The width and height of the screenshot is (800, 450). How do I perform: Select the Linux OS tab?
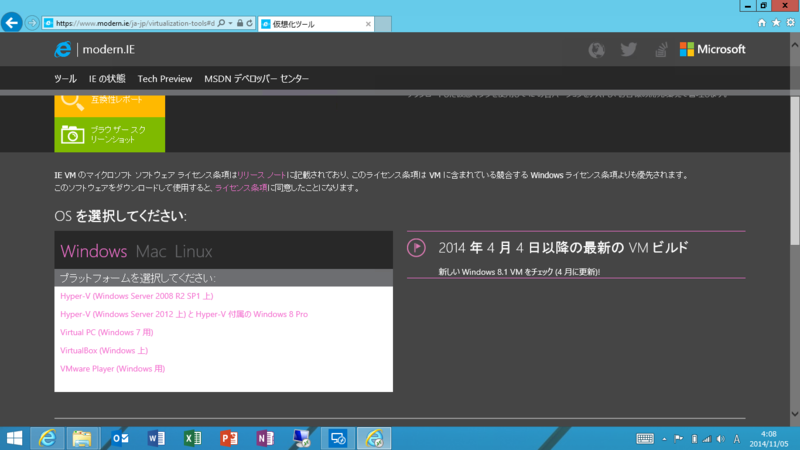193,251
